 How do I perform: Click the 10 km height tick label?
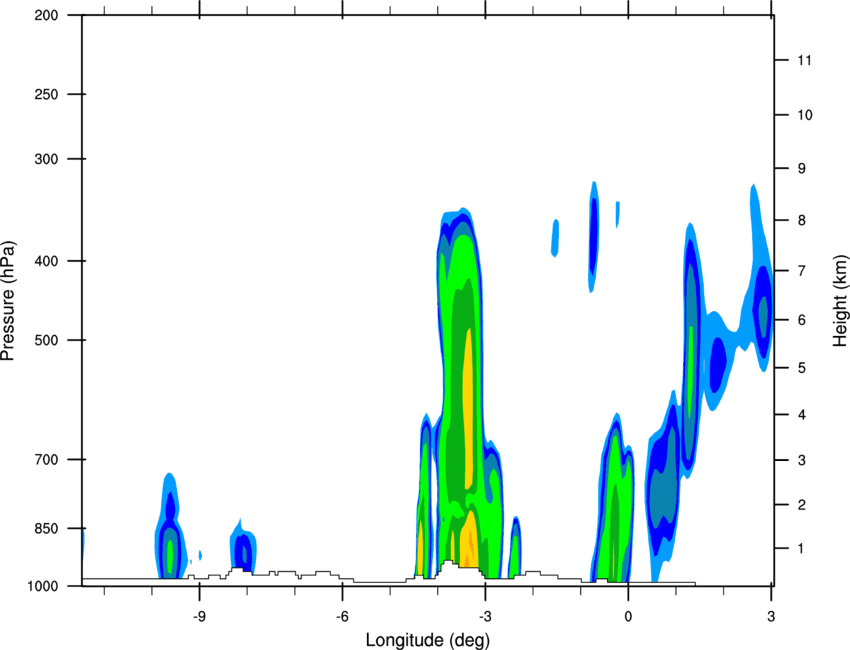click(805, 115)
